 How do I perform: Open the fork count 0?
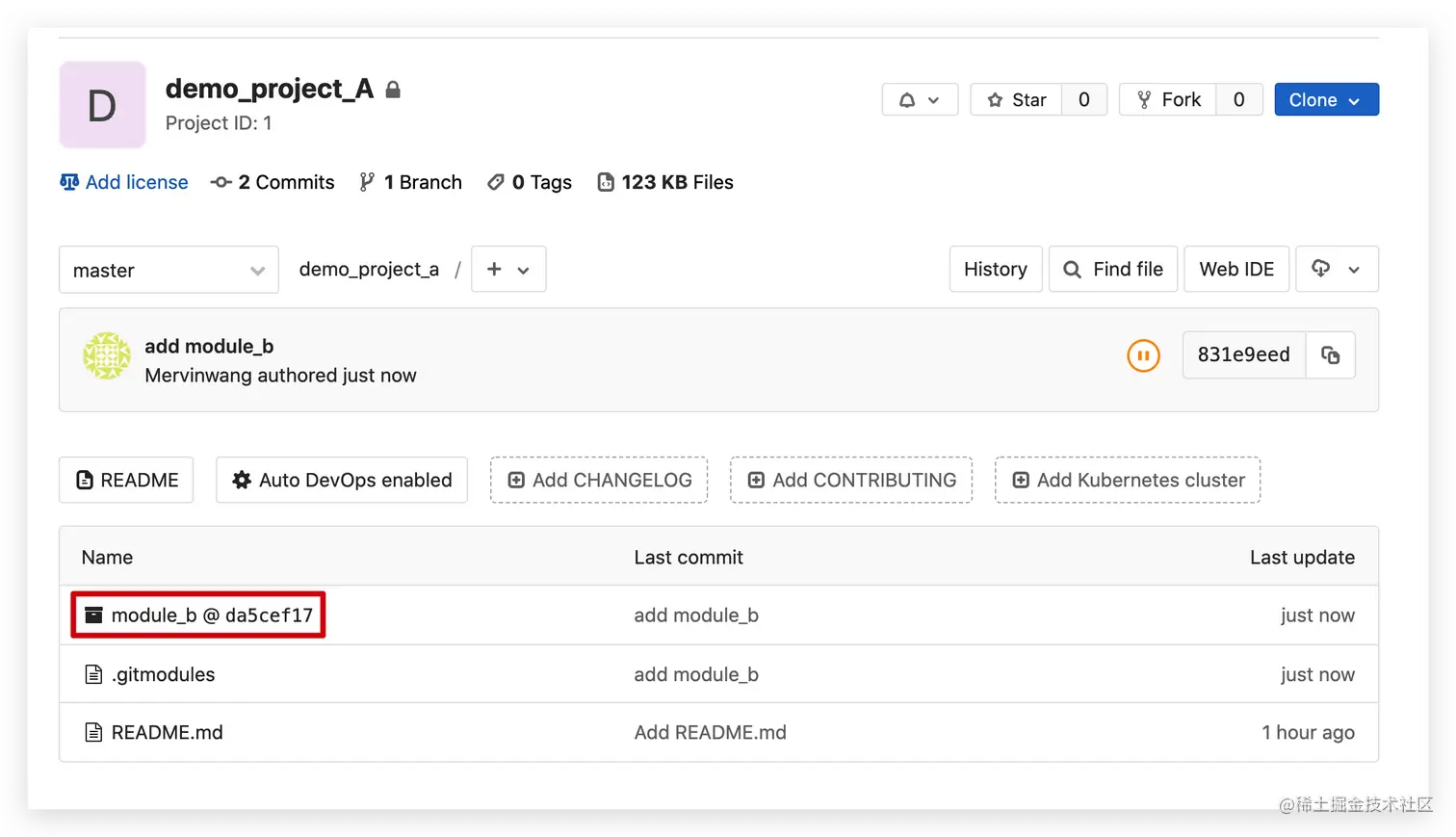[1239, 99]
